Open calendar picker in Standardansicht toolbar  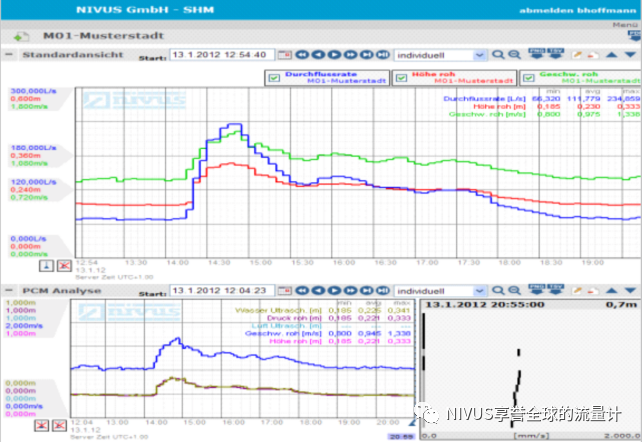click(285, 54)
